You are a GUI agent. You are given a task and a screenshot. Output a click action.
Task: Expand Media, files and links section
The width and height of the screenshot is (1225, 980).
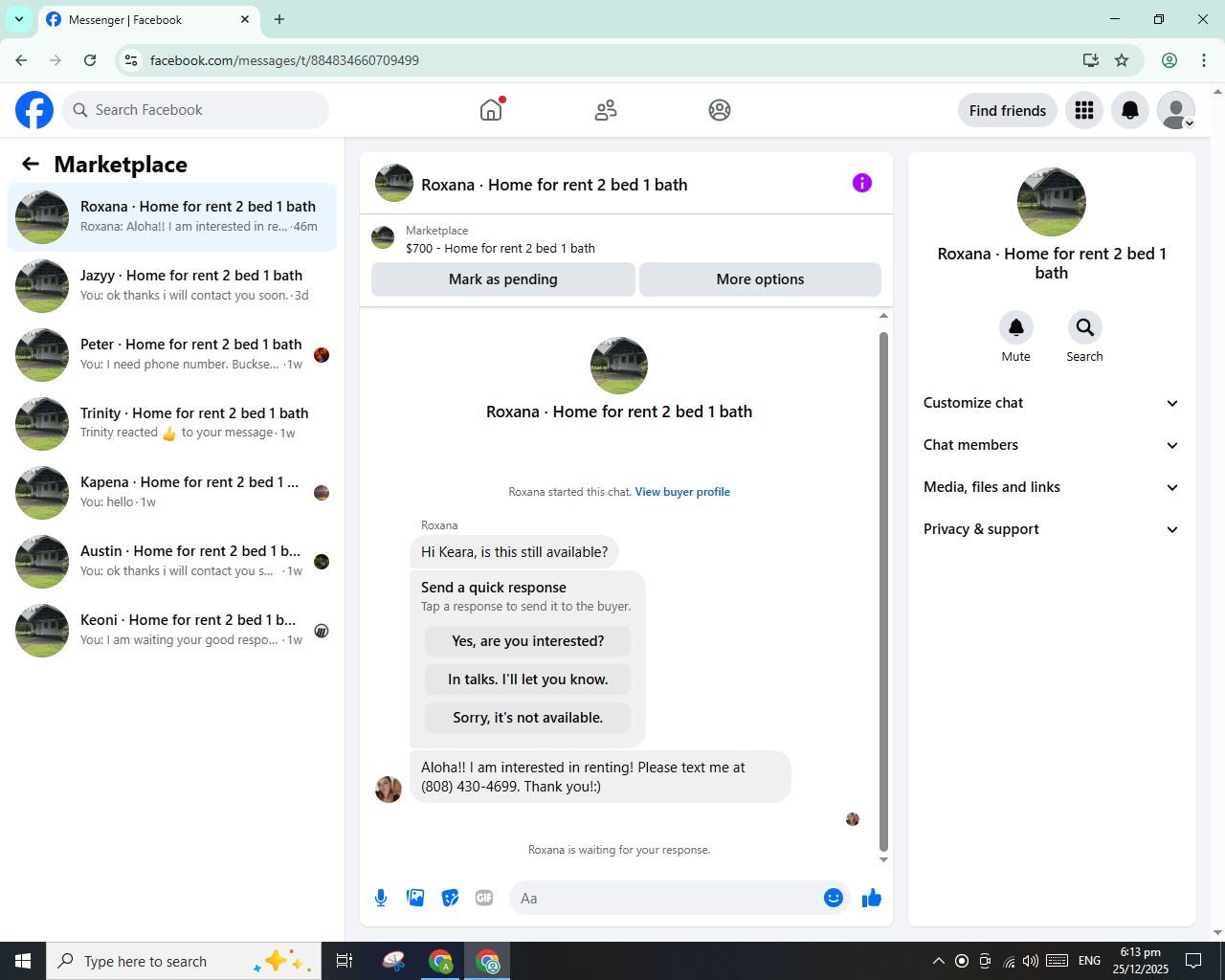(1052, 487)
